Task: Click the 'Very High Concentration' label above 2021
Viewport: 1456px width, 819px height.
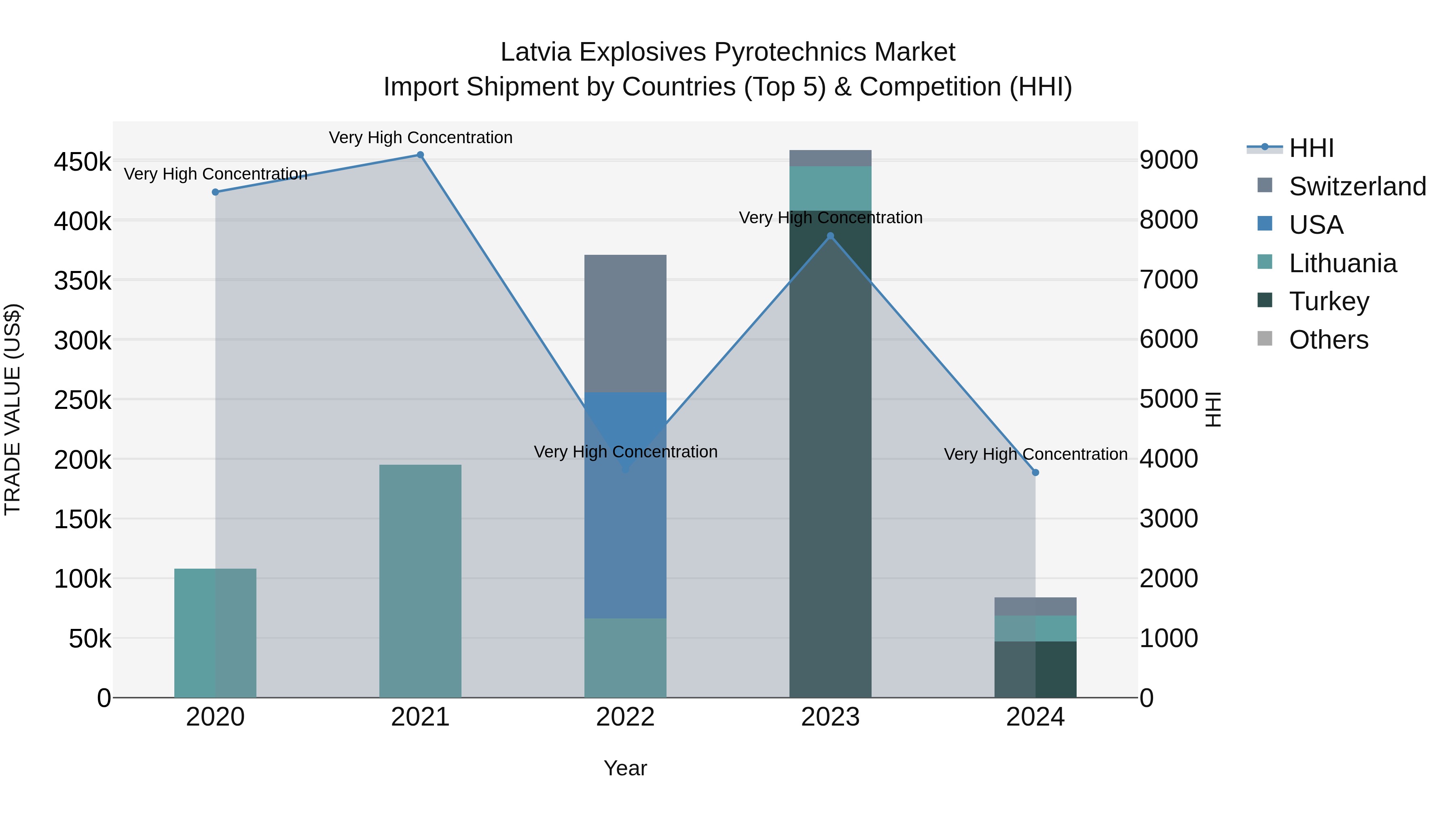Action: point(421,138)
